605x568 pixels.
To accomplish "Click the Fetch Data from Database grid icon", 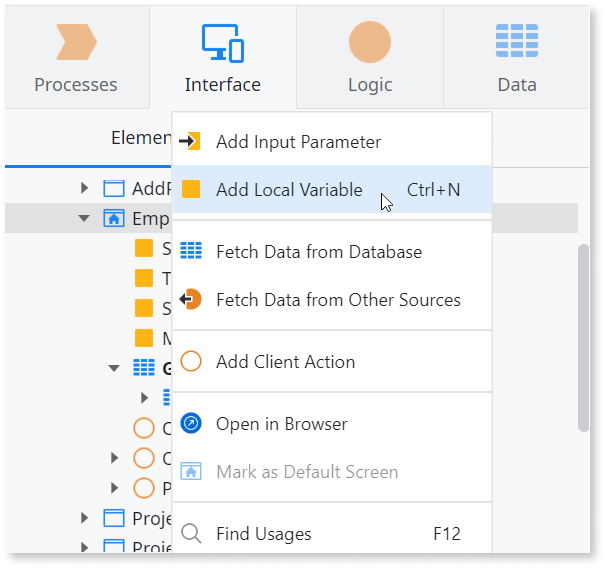I will click(191, 252).
